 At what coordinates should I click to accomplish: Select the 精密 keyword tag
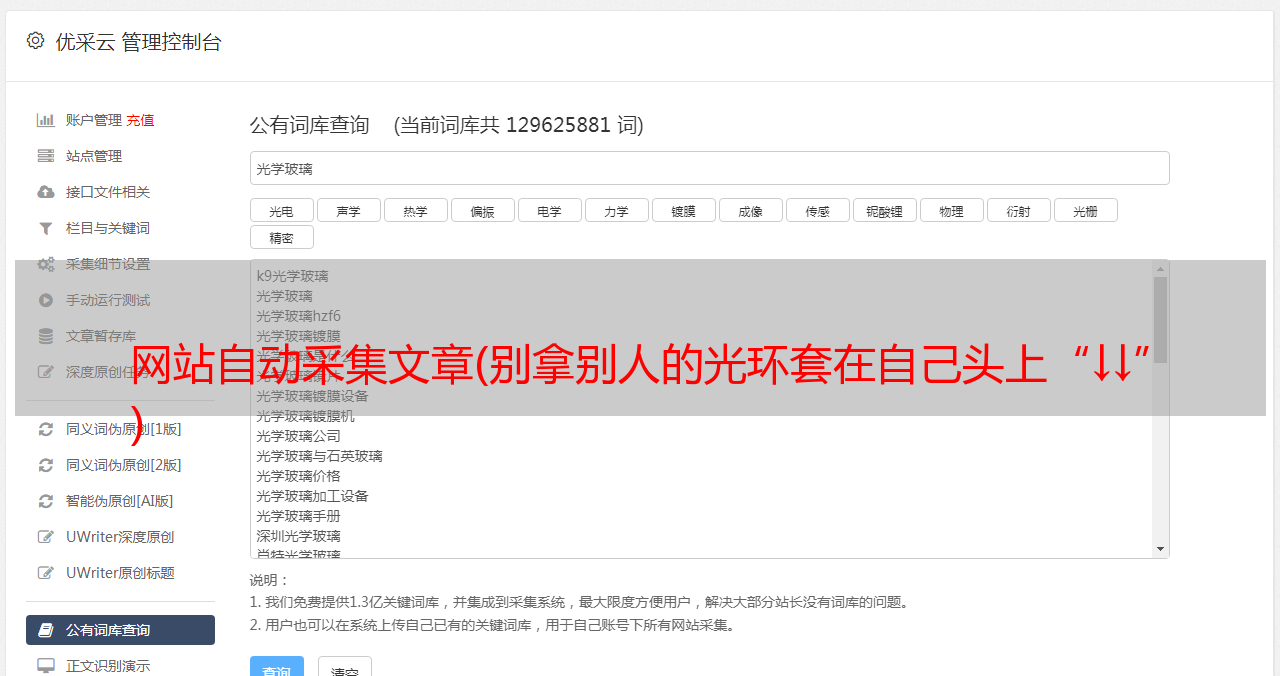[x=281, y=237]
